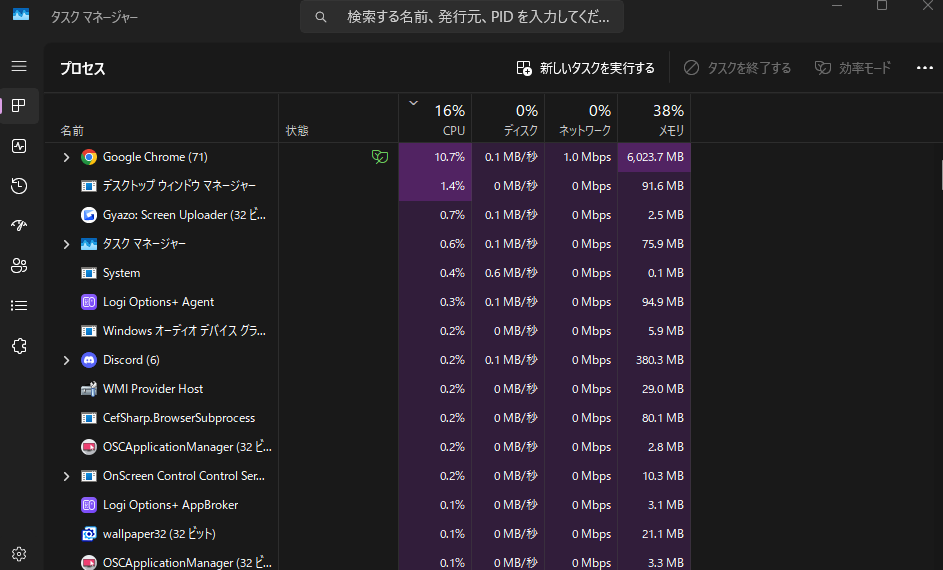Image resolution: width=943 pixels, height=570 pixels.
Task: Open the Details list sidebar icon
Action: (x=19, y=305)
